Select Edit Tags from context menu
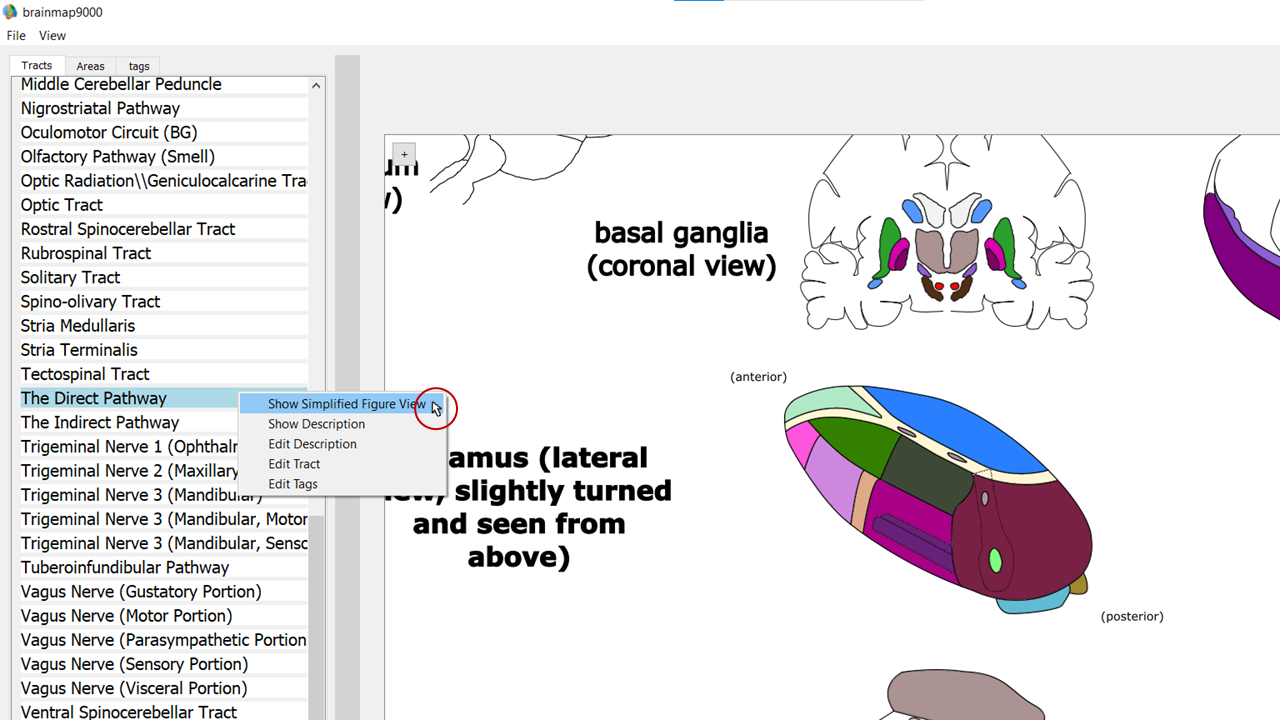This screenshot has height=720, width=1280. 292,484
